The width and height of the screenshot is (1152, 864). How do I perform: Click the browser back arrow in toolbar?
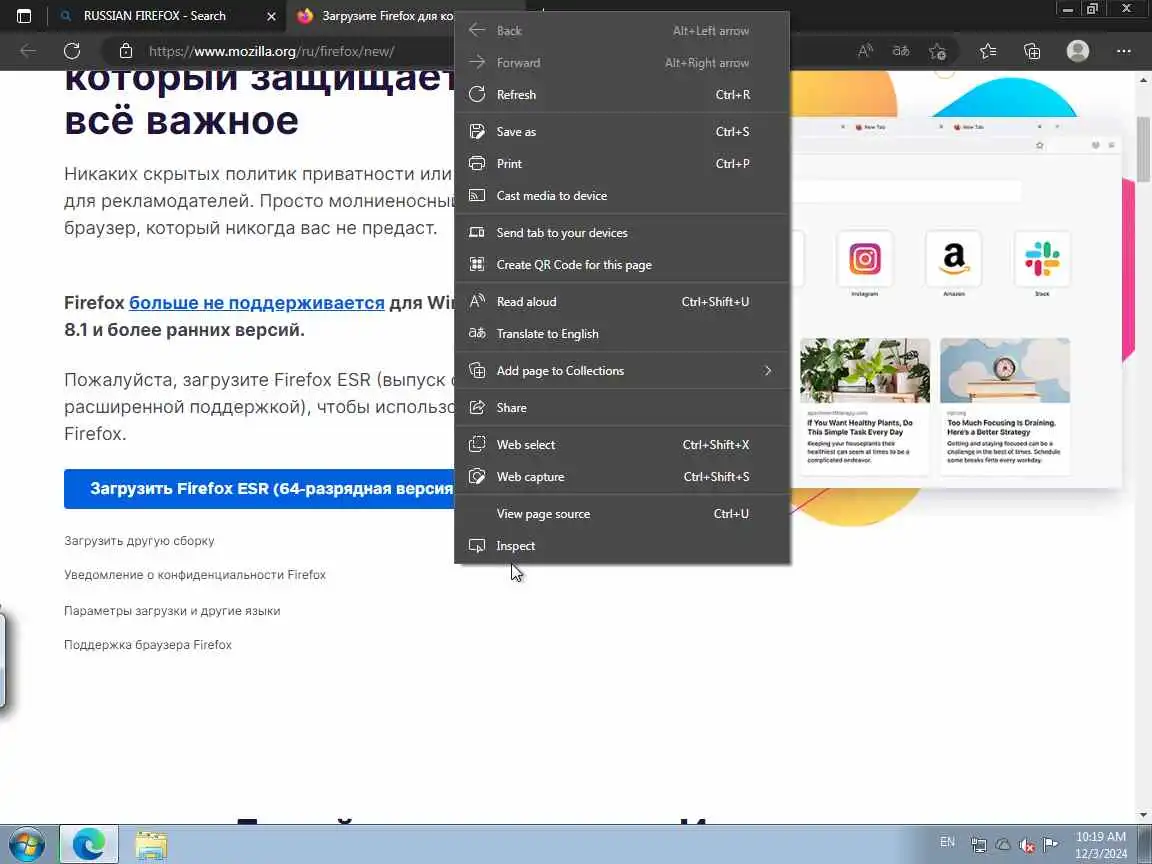point(28,51)
